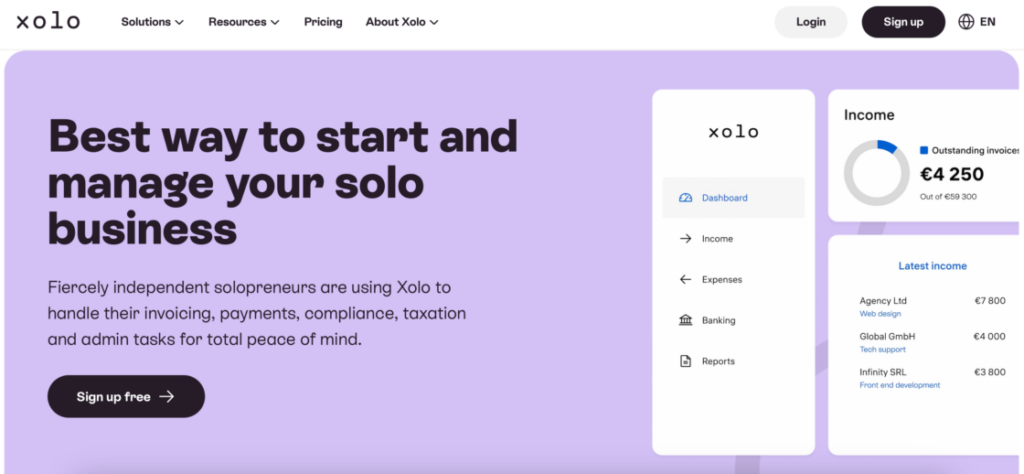
Task: Click the Sign up button in header
Action: pos(903,22)
